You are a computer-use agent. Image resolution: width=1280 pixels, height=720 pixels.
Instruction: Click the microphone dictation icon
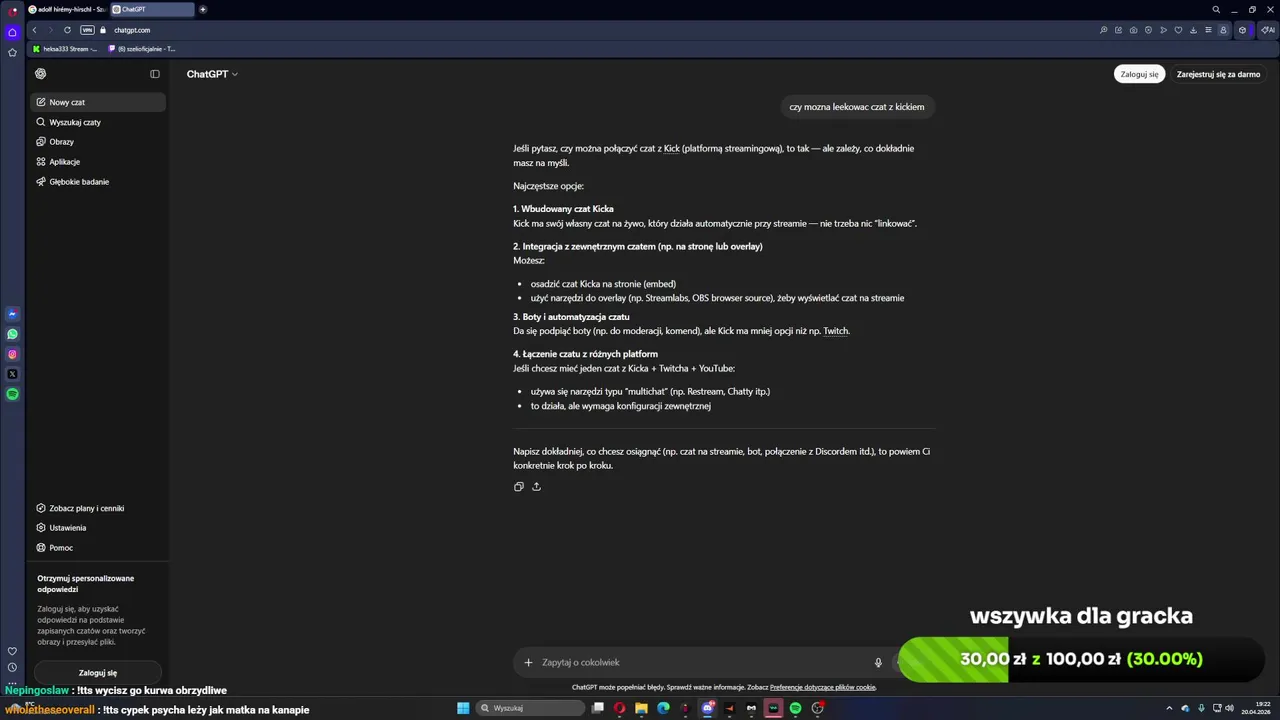(x=878, y=662)
